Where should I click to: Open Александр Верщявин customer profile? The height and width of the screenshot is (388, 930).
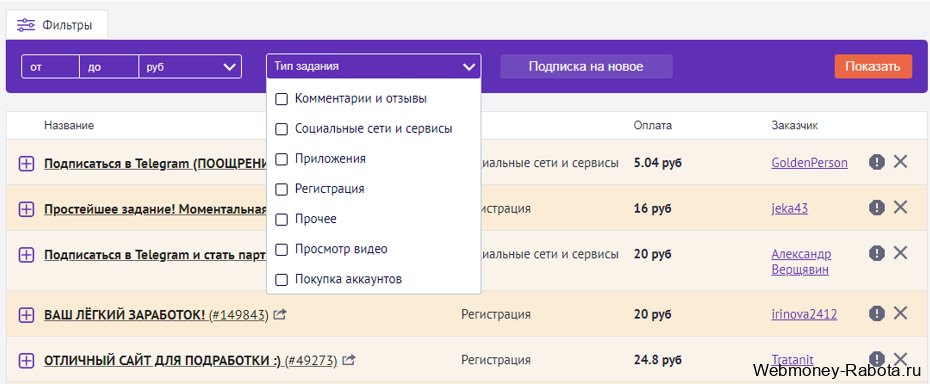pos(801,262)
